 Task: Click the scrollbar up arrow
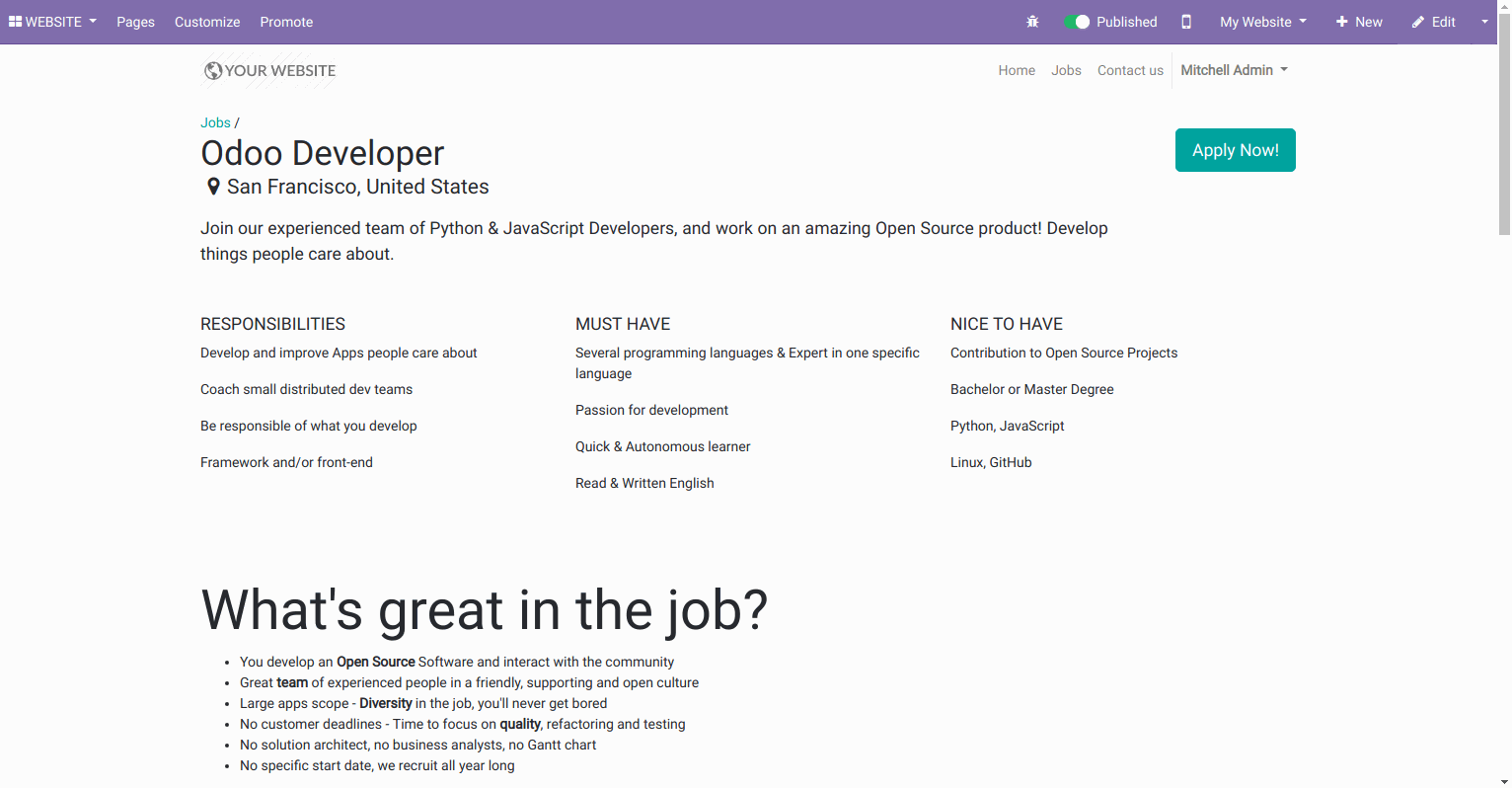tap(1504, 8)
